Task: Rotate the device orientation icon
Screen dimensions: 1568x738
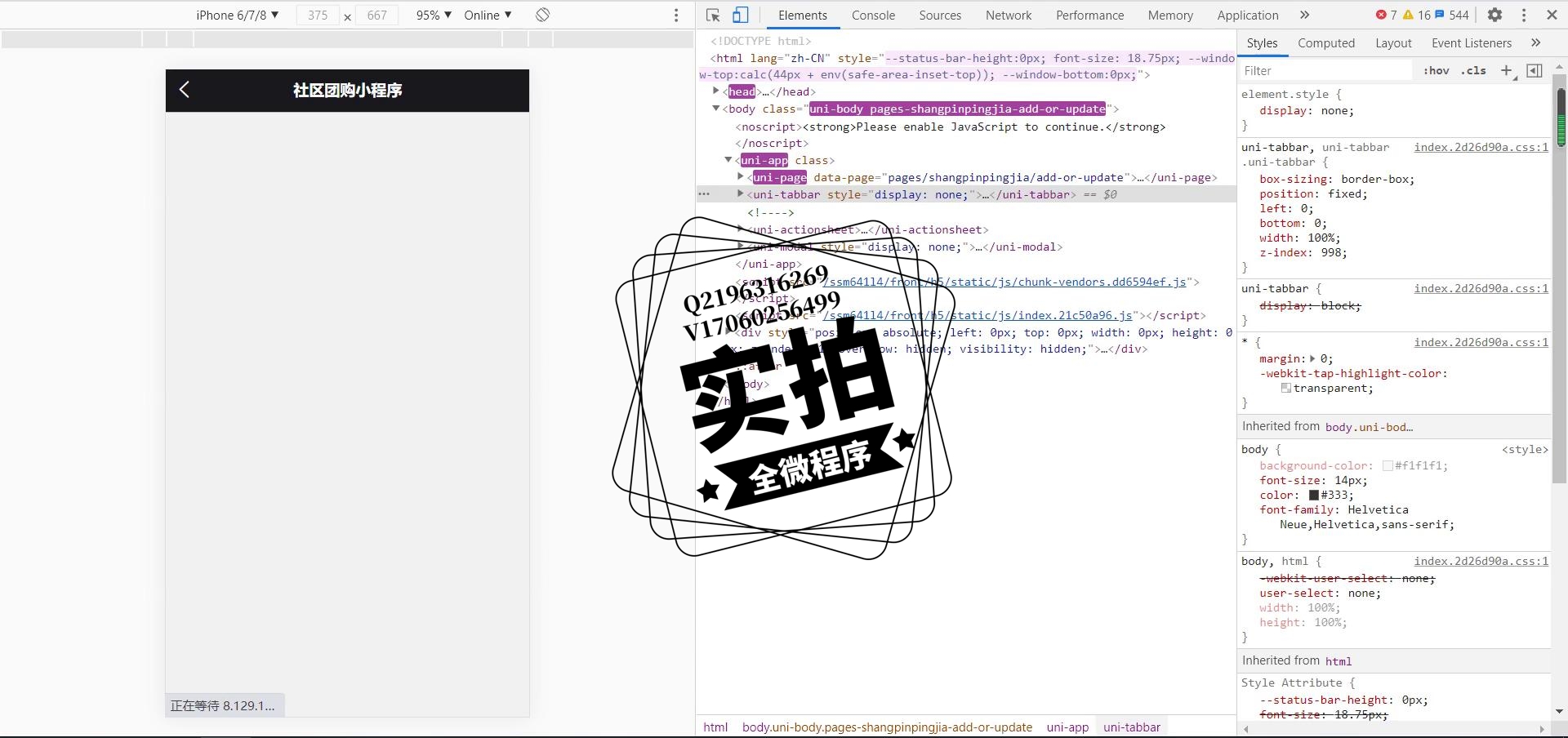Action: (x=543, y=15)
